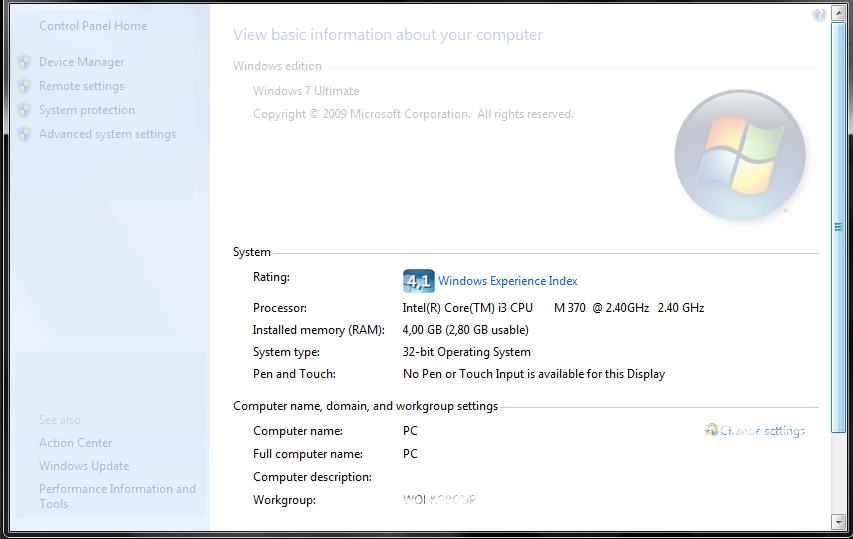Screen dimensions: 853x539
Task: Open Windows Update
Action: click(x=84, y=466)
